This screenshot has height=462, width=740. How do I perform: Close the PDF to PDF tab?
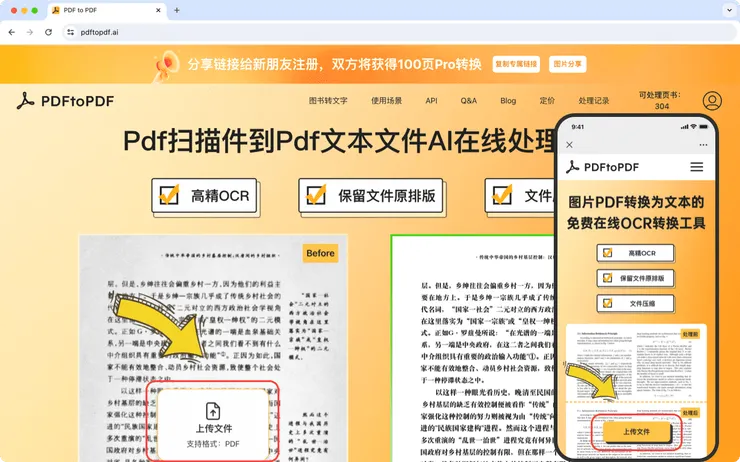pyautogui.click(x=158, y=10)
